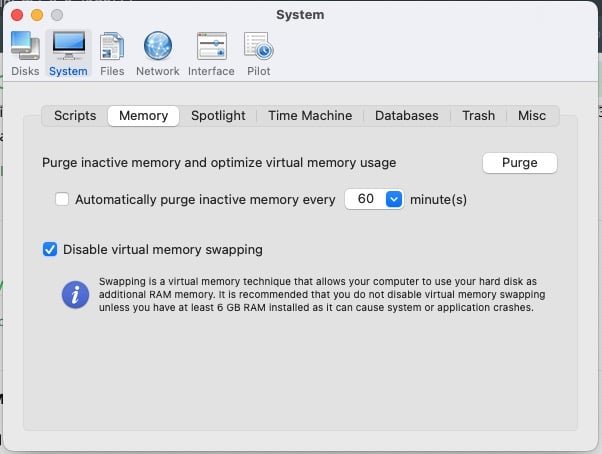Screen dimensions: 602x454
Task: Switch to the Databases tab
Action: coord(407,116)
